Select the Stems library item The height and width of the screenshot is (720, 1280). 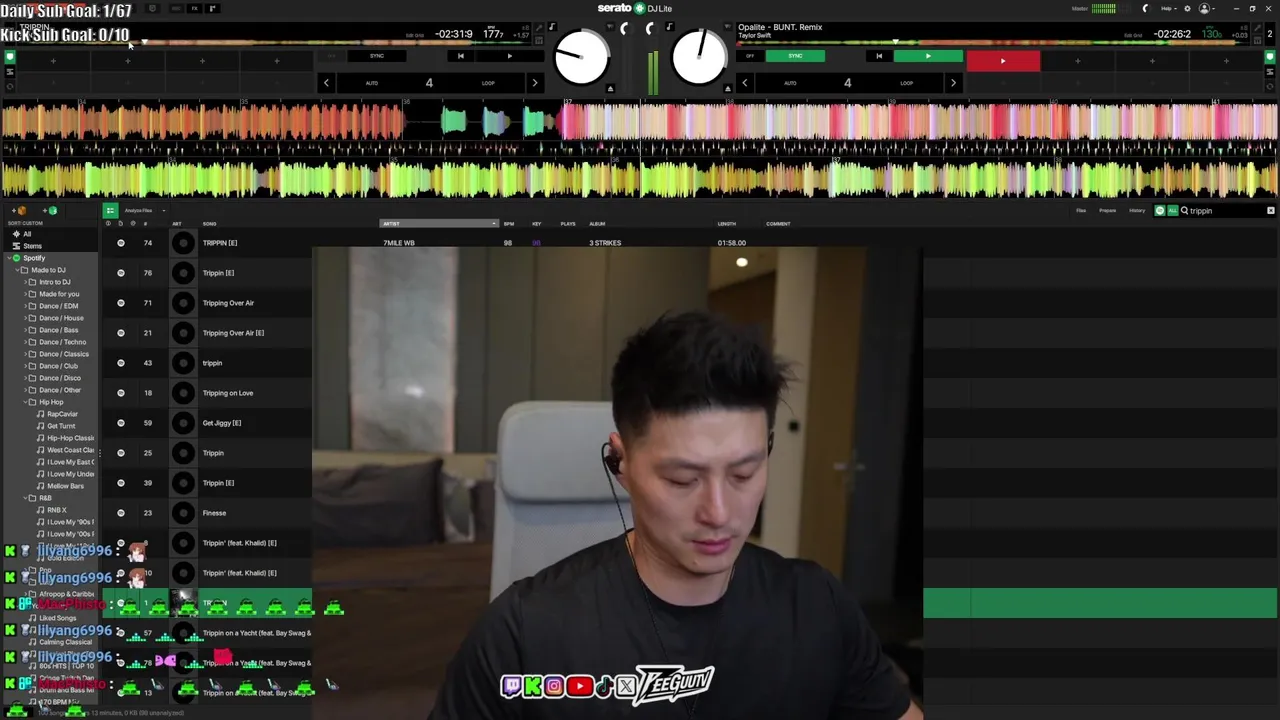pos(32,246)
